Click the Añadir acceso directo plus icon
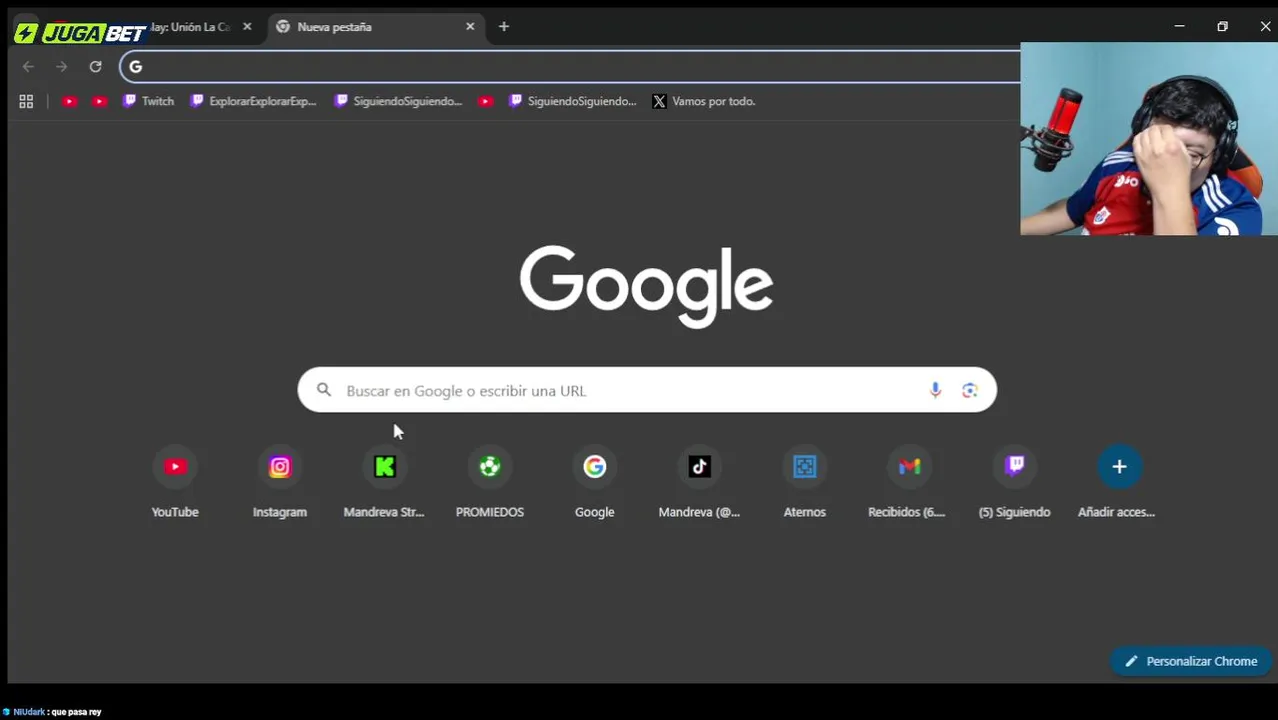This screenshot has height=720, width=1278. pos(1119,467)
